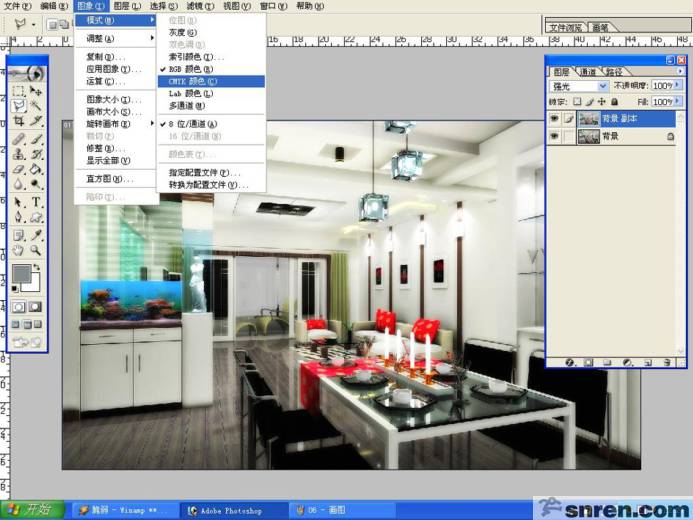Click layer style icon in Layers panel
Viewport: 693px width, 520px height.
[570, 363]
